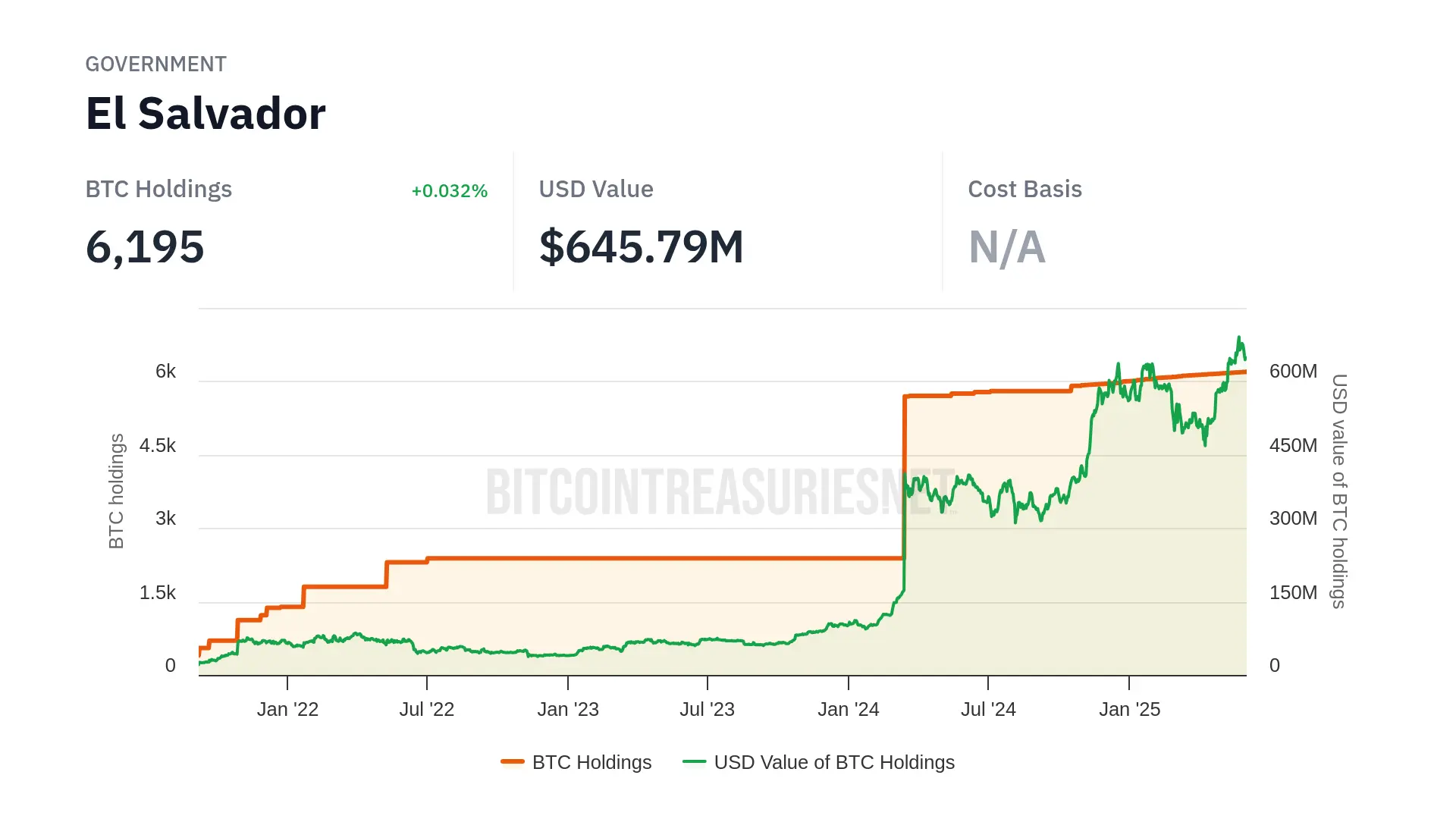Click the Jan '23 x-axis marker
1456x819 pixels.
tap(568, 709)
